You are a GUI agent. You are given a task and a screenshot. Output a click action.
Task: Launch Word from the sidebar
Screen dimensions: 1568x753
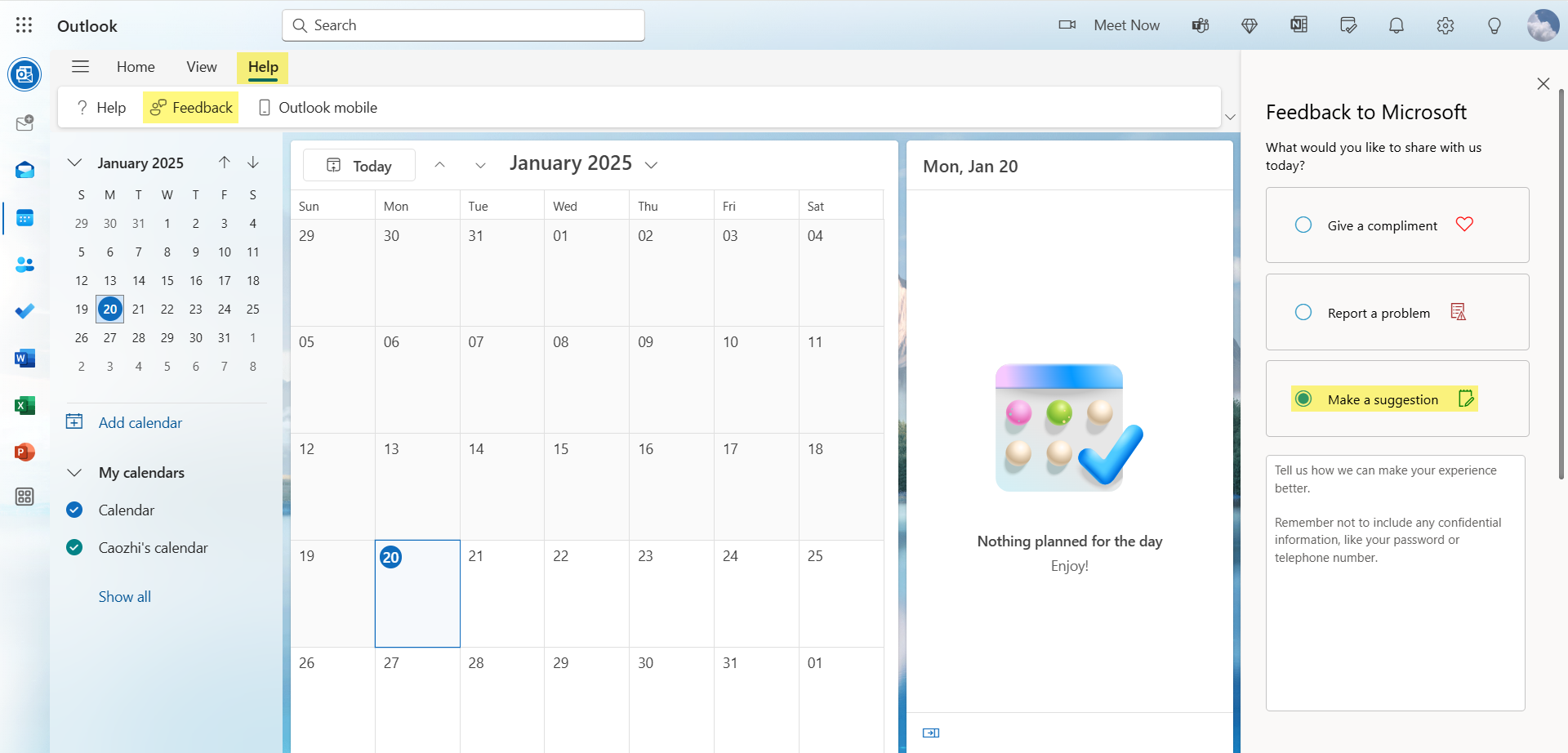point(24,359)
